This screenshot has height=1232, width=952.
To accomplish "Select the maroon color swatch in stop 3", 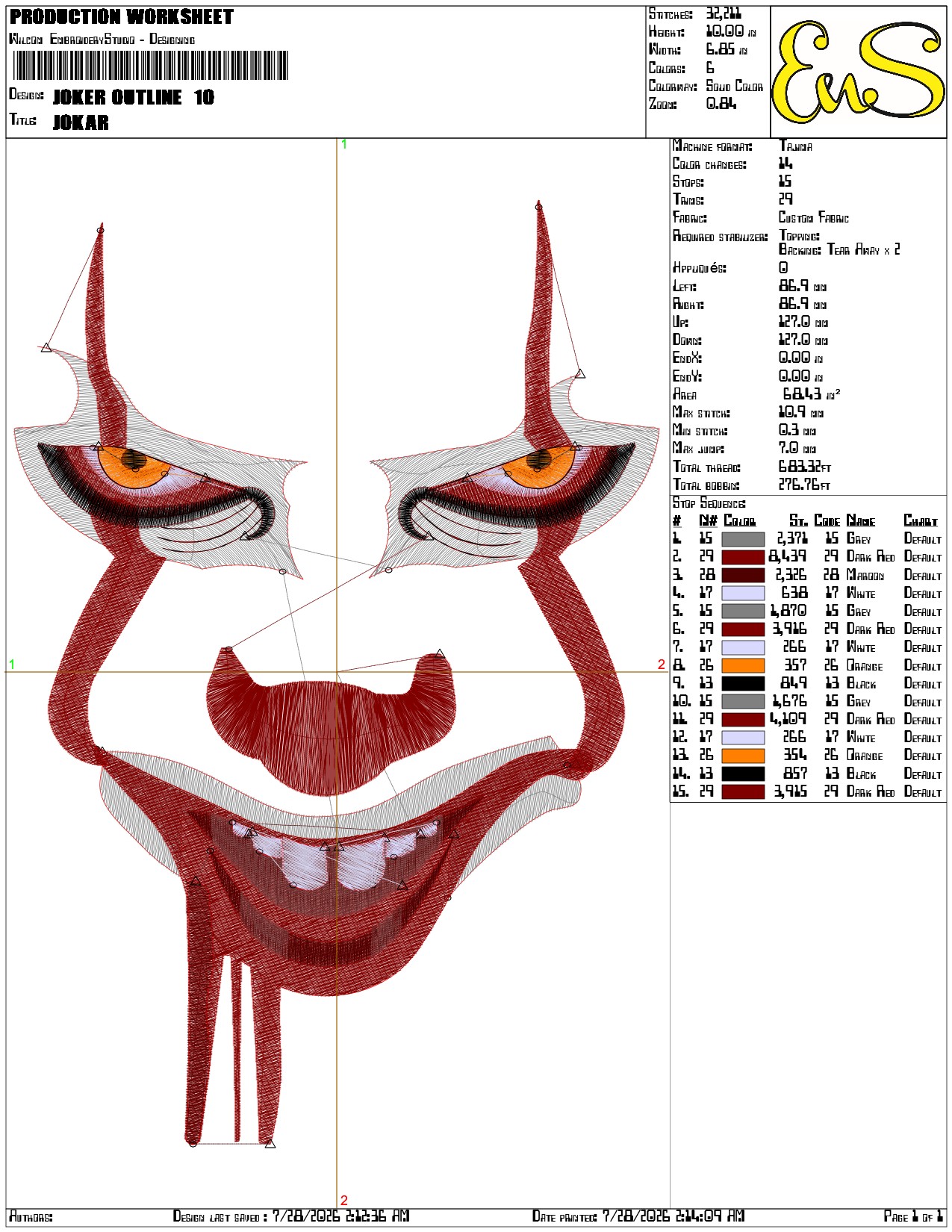I will [743, 576].
